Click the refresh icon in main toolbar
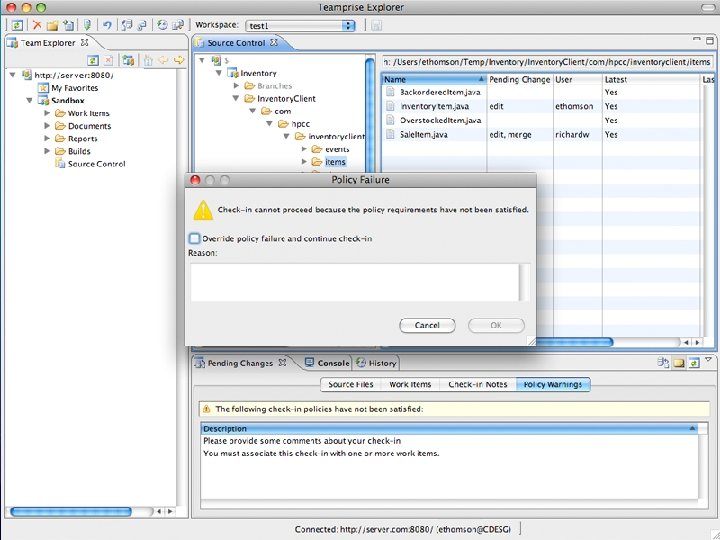 point(17,25)
